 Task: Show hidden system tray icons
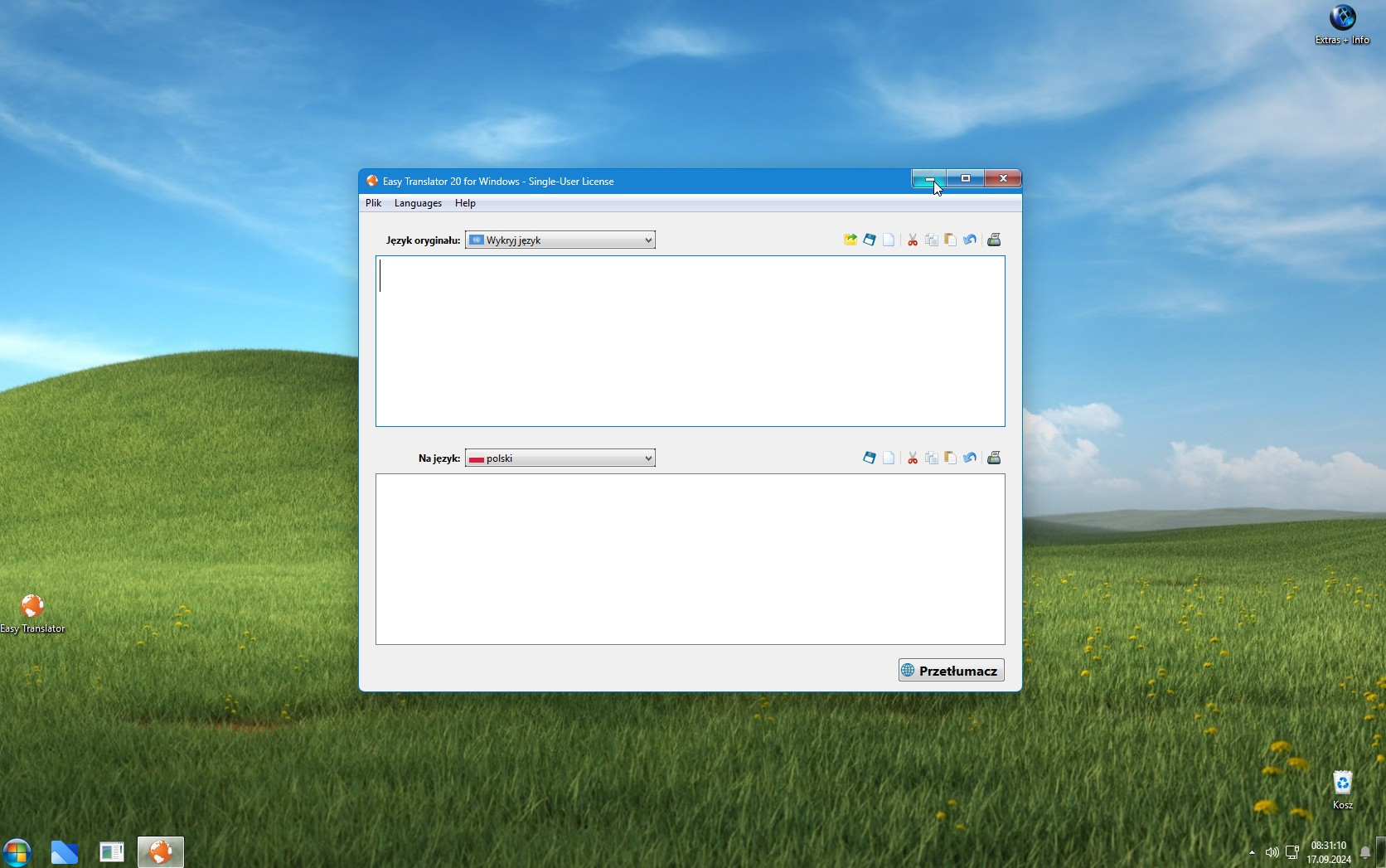(x=1252, y=852)
